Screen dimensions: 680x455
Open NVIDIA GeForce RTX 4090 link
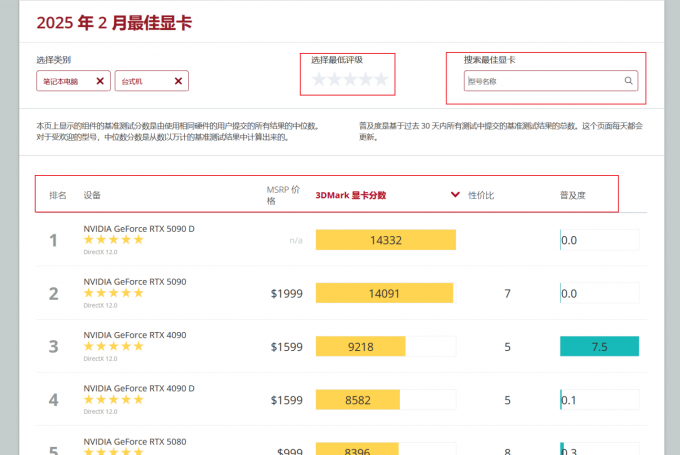point(135,335)
